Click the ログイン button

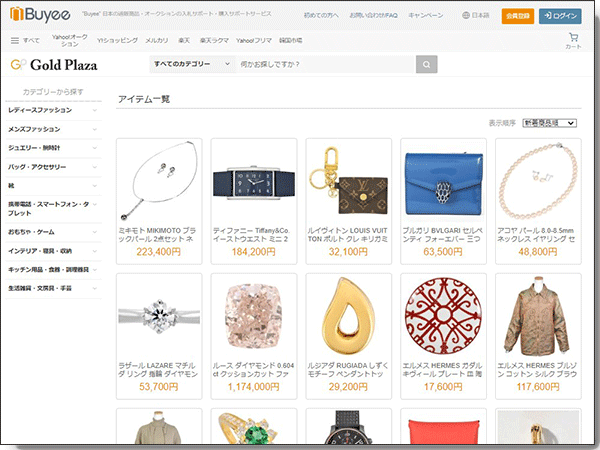point(560,16)
